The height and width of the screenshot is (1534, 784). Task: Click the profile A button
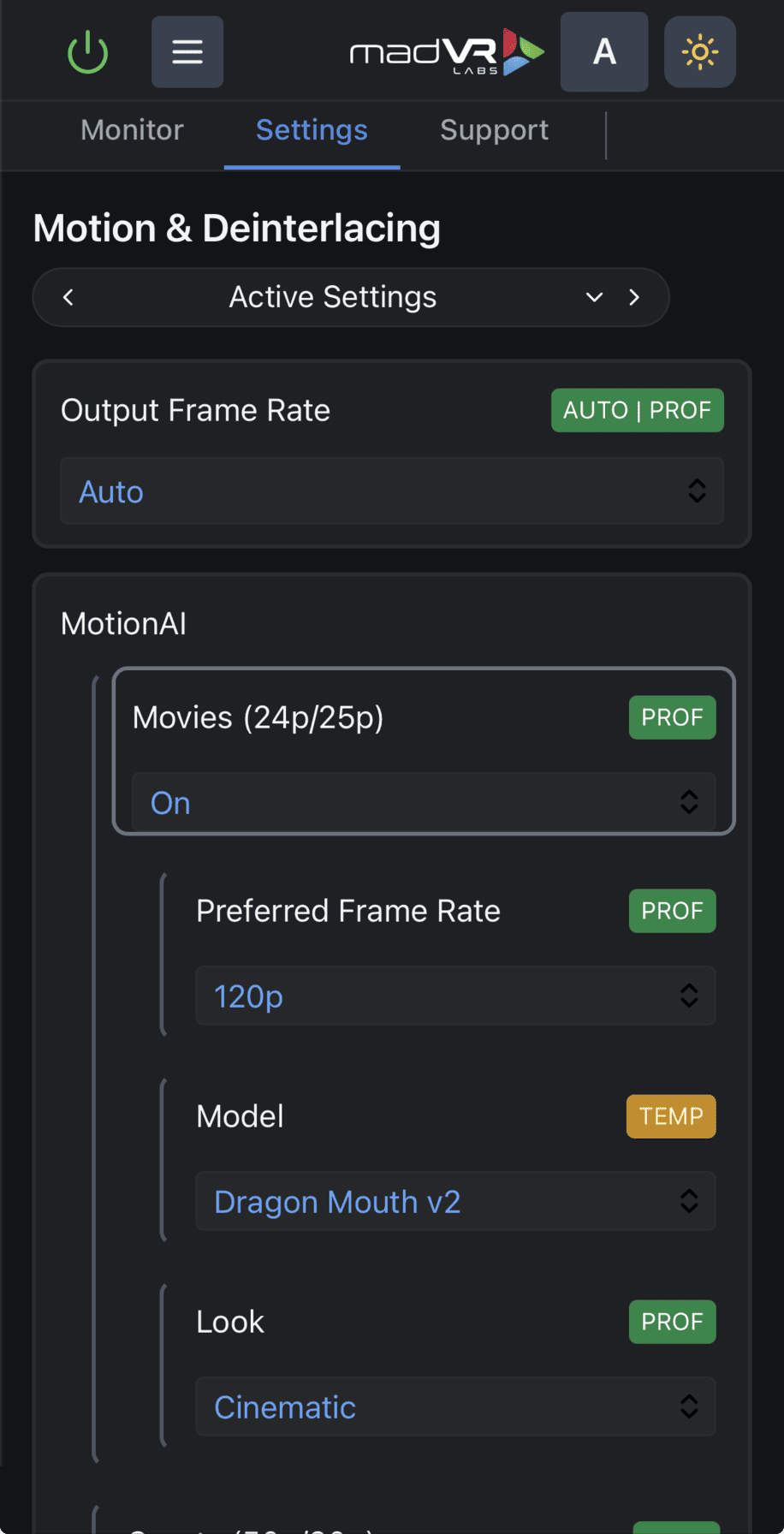[x=604, y=52]
